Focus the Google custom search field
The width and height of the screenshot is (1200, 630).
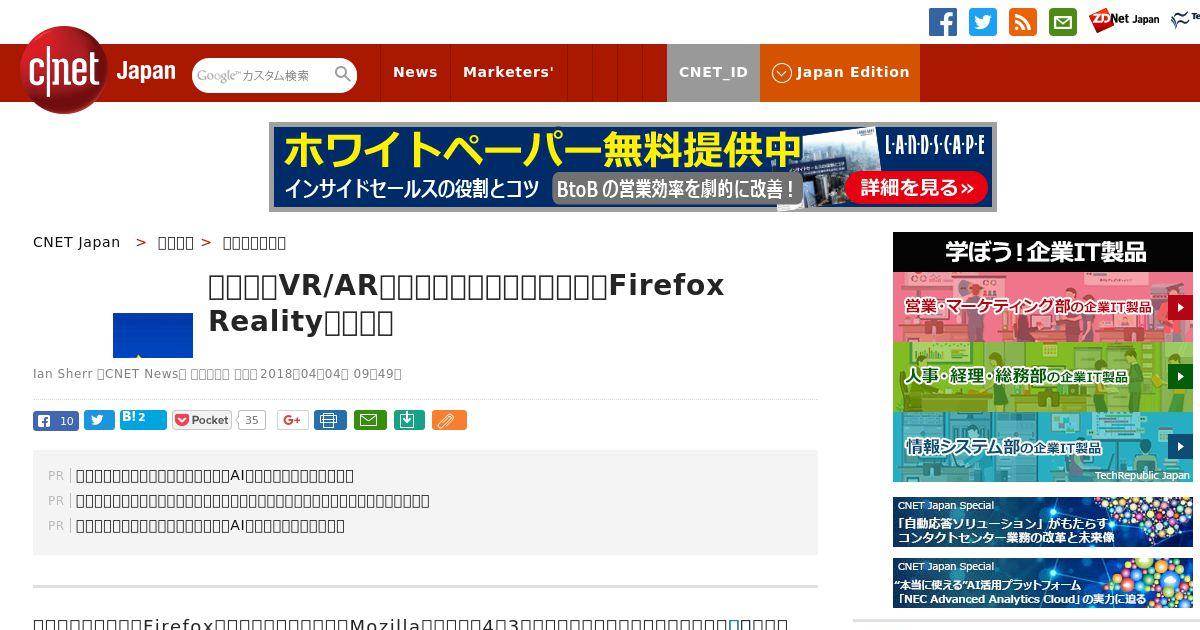tap(262, 75)
